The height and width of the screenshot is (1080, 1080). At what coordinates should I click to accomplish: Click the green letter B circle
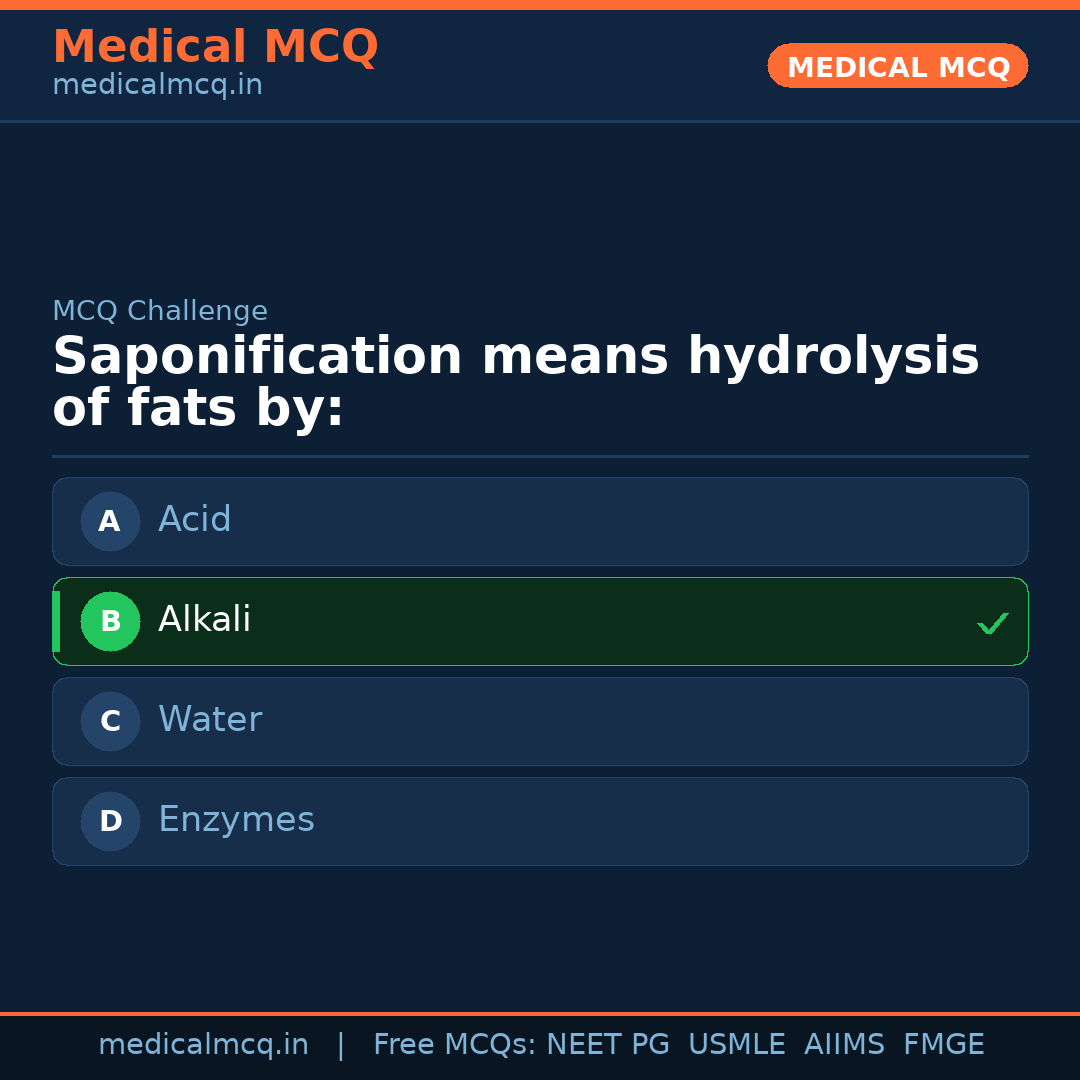coord(110,621)
